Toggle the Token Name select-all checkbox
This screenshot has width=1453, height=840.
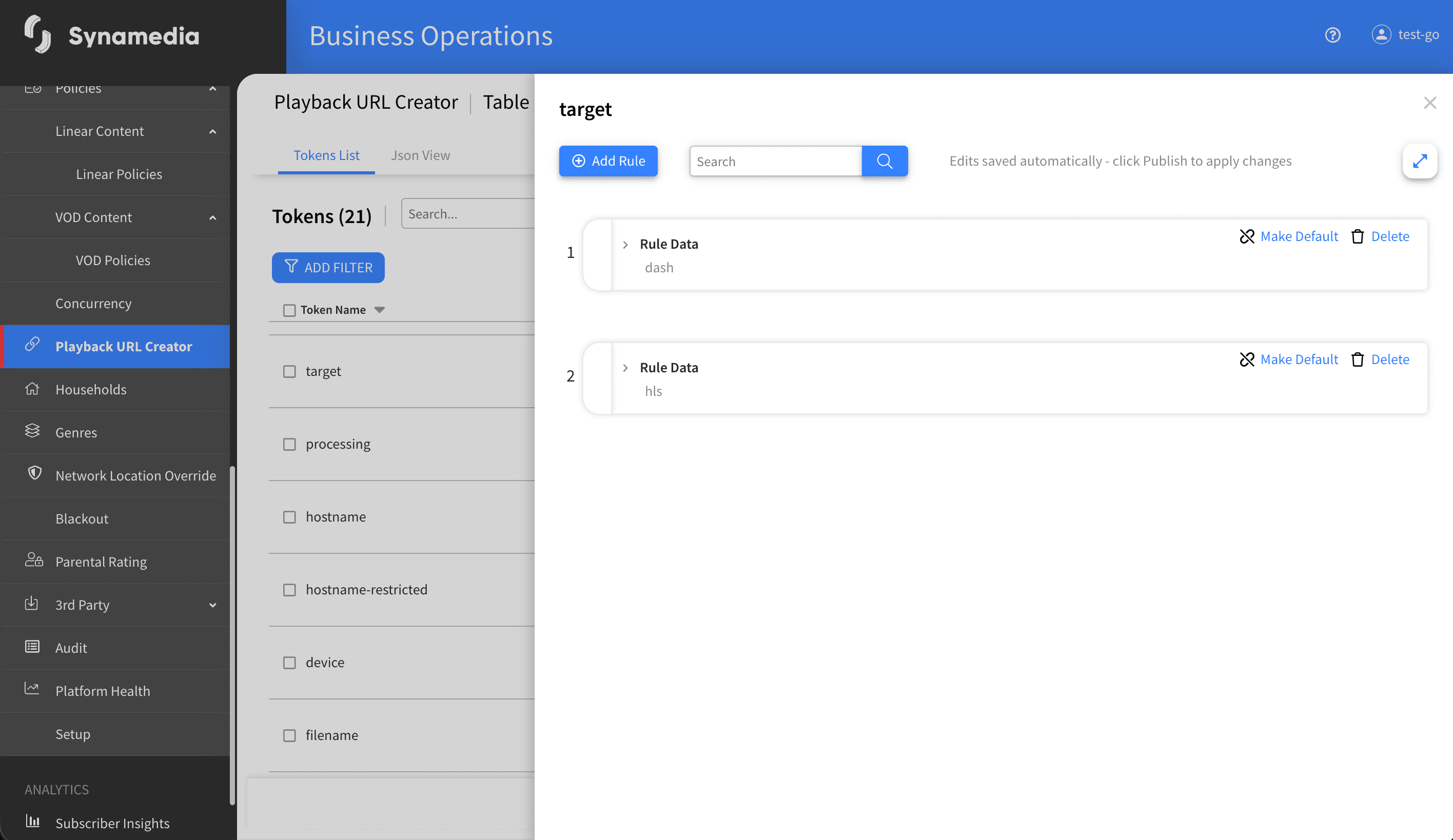click(289, 311)
